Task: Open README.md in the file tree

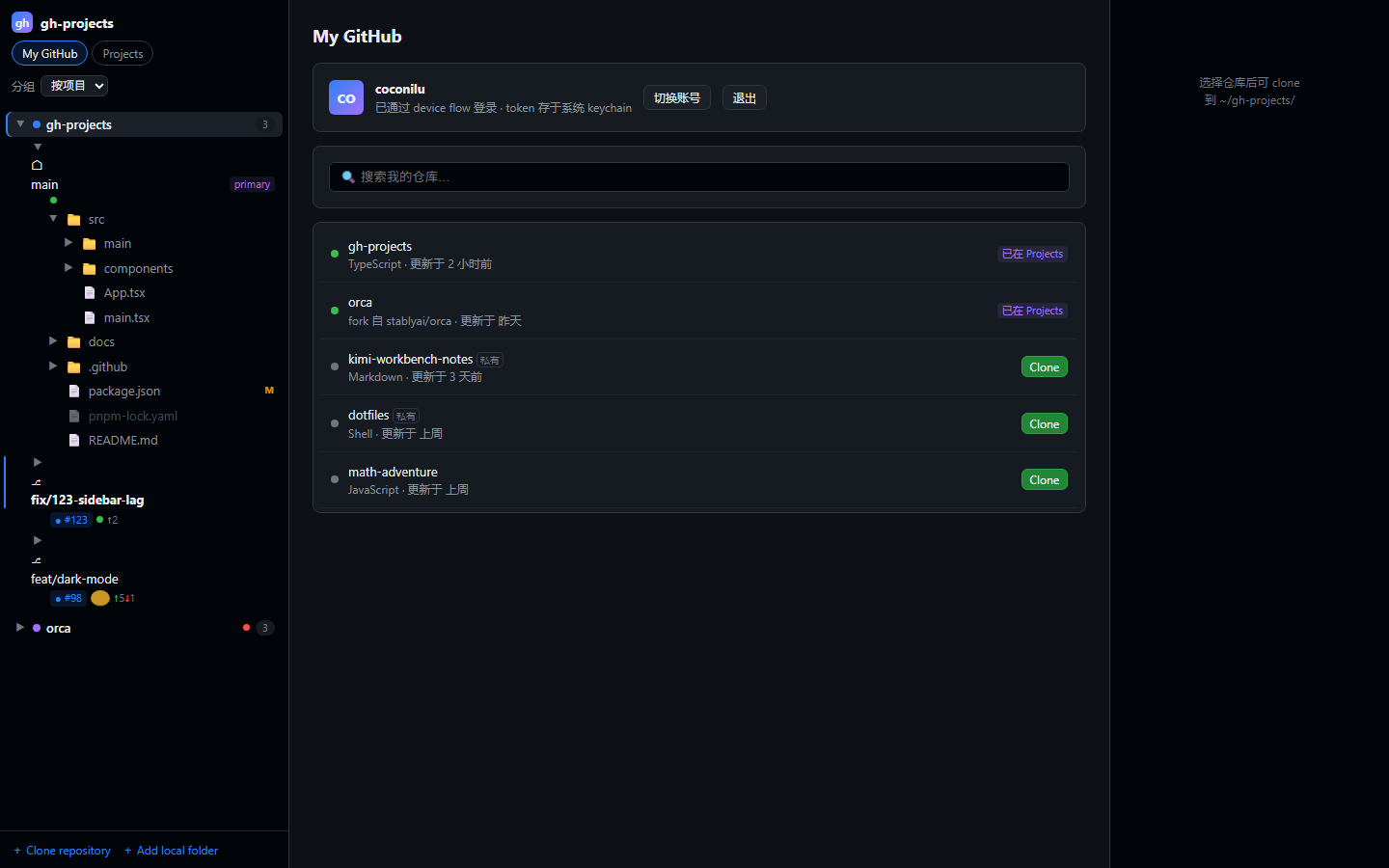Action: [123, 441]
